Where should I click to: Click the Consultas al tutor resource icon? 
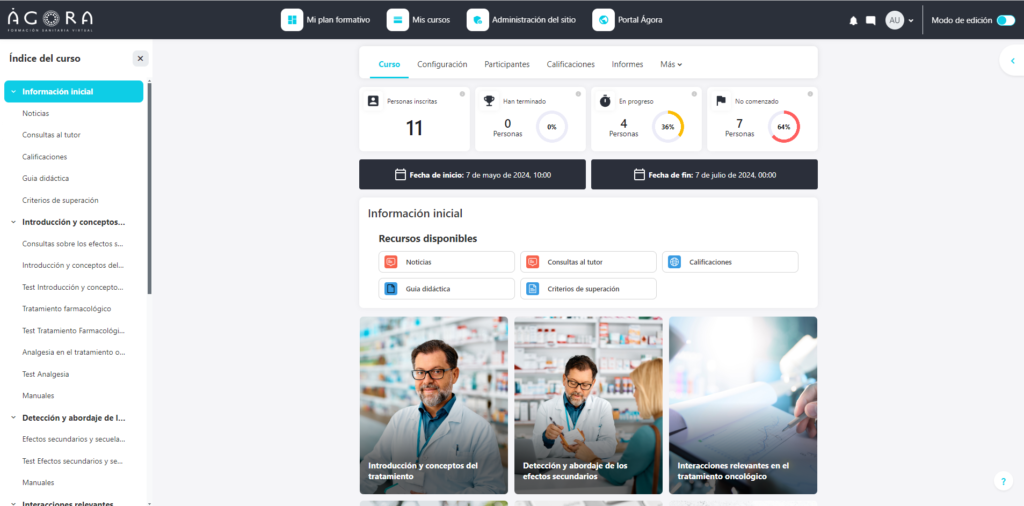532,262
